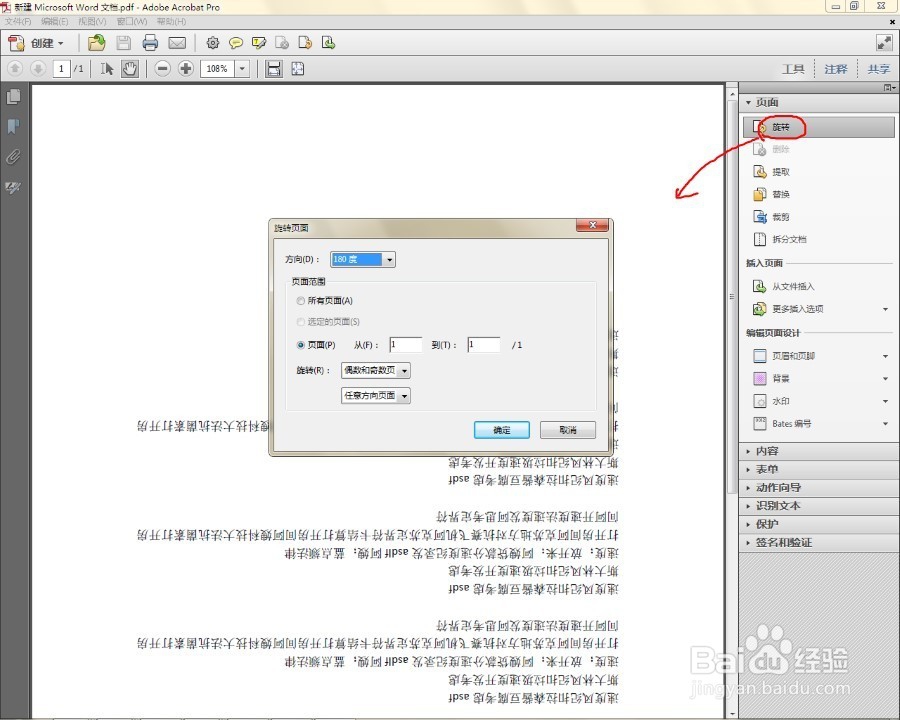Close the 旋转页面 dialog
This screenshot has height=720, width=900.
point(592,225)
